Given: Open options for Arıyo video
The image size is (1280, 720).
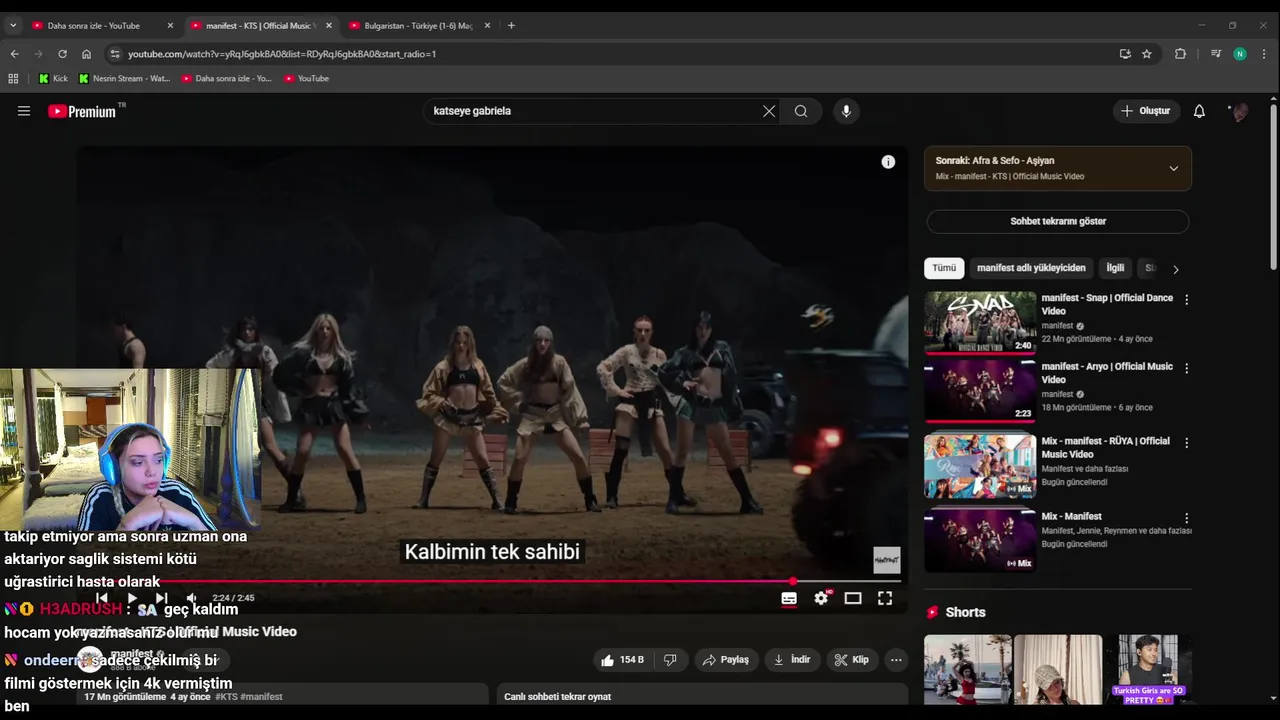Looking at the screenshot, I should pos(1187,368).
